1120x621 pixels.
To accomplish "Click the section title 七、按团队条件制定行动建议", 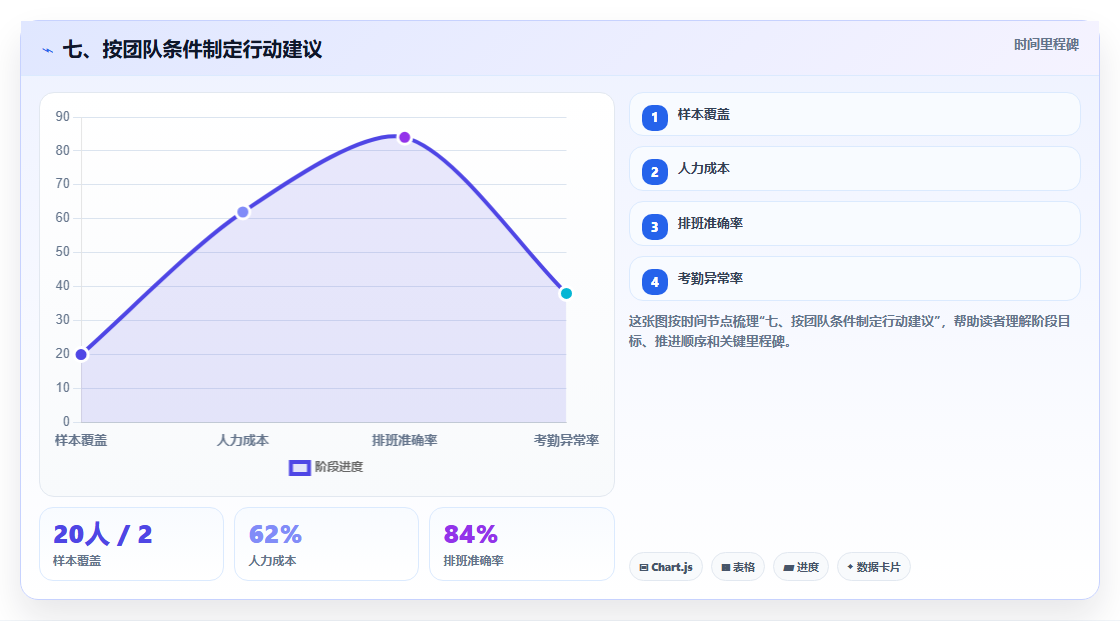I will tap(193, 49).
